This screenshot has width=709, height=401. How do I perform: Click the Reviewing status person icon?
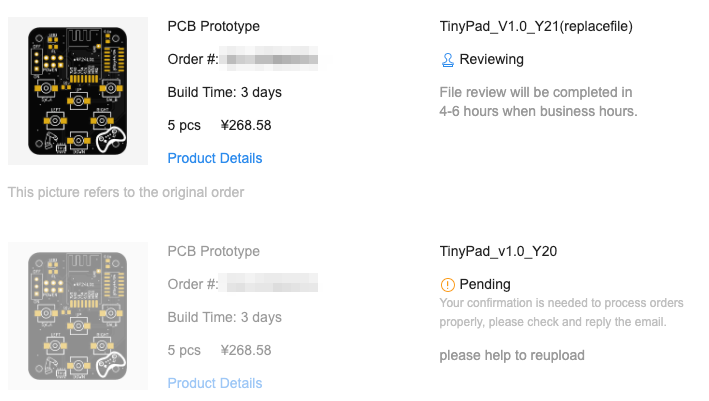(447, 60)
